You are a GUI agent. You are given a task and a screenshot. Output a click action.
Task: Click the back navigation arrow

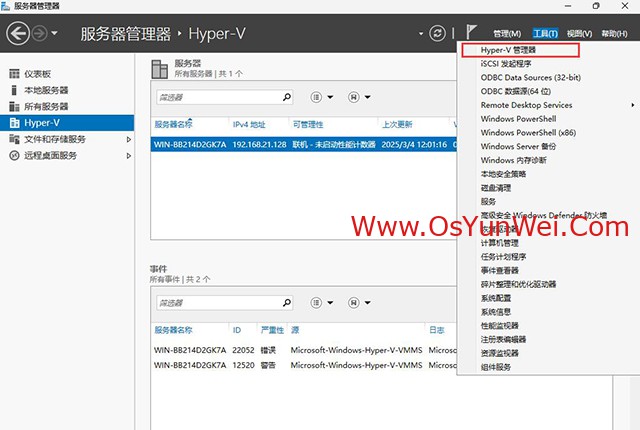pyautogui.click(x=18, y=33)
